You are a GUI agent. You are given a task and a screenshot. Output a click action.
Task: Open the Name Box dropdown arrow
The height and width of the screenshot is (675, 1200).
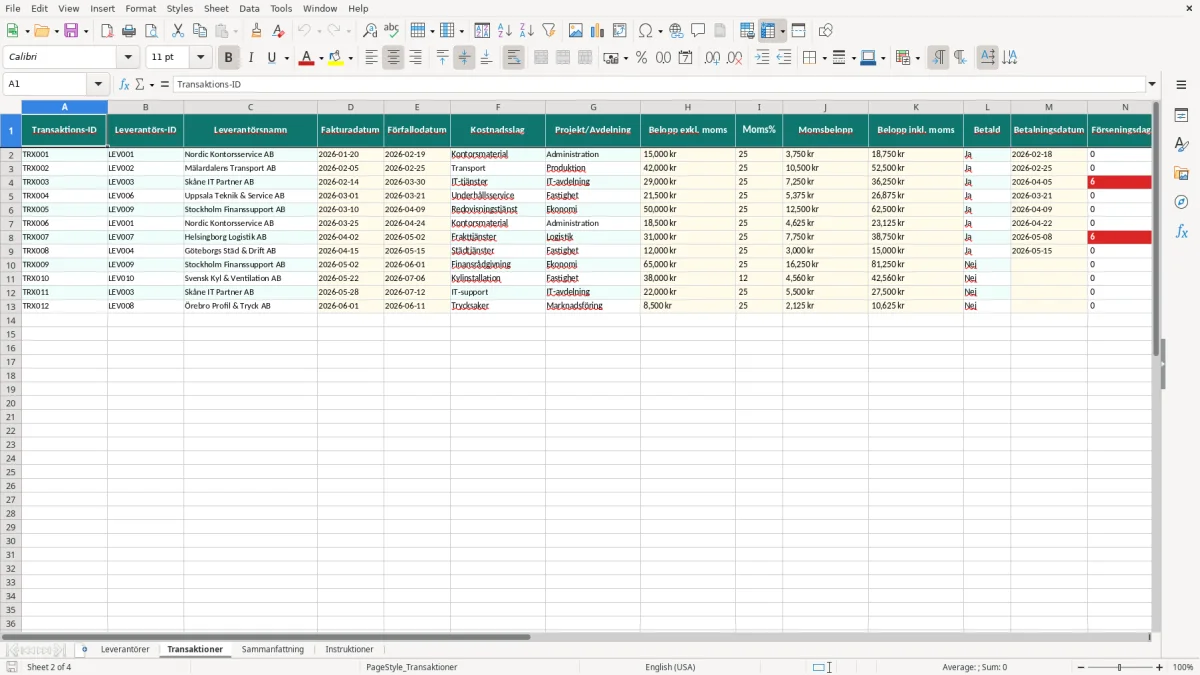(x=97, y=84)
